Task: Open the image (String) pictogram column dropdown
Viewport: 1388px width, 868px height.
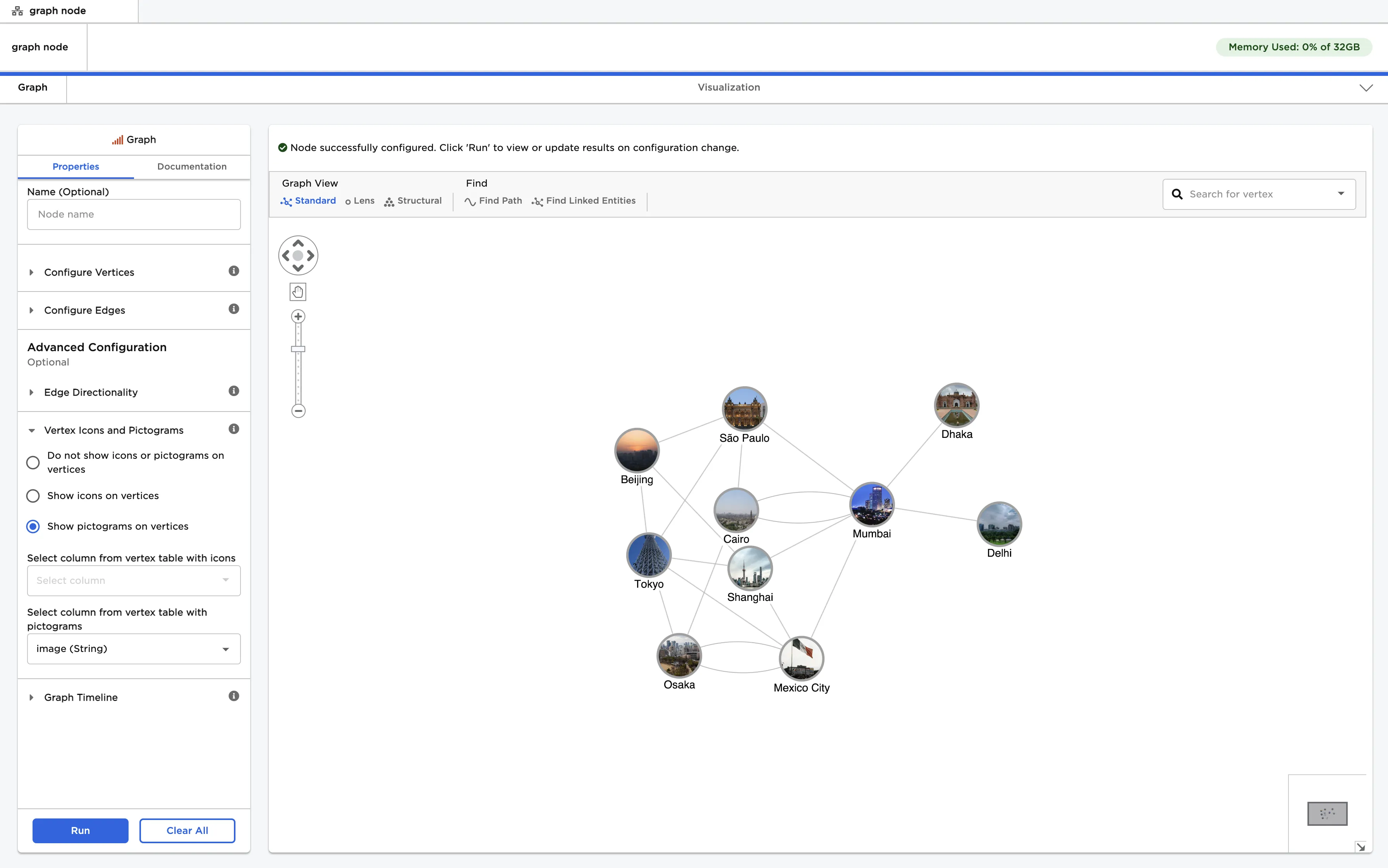Action: click(x=134, y=649)
